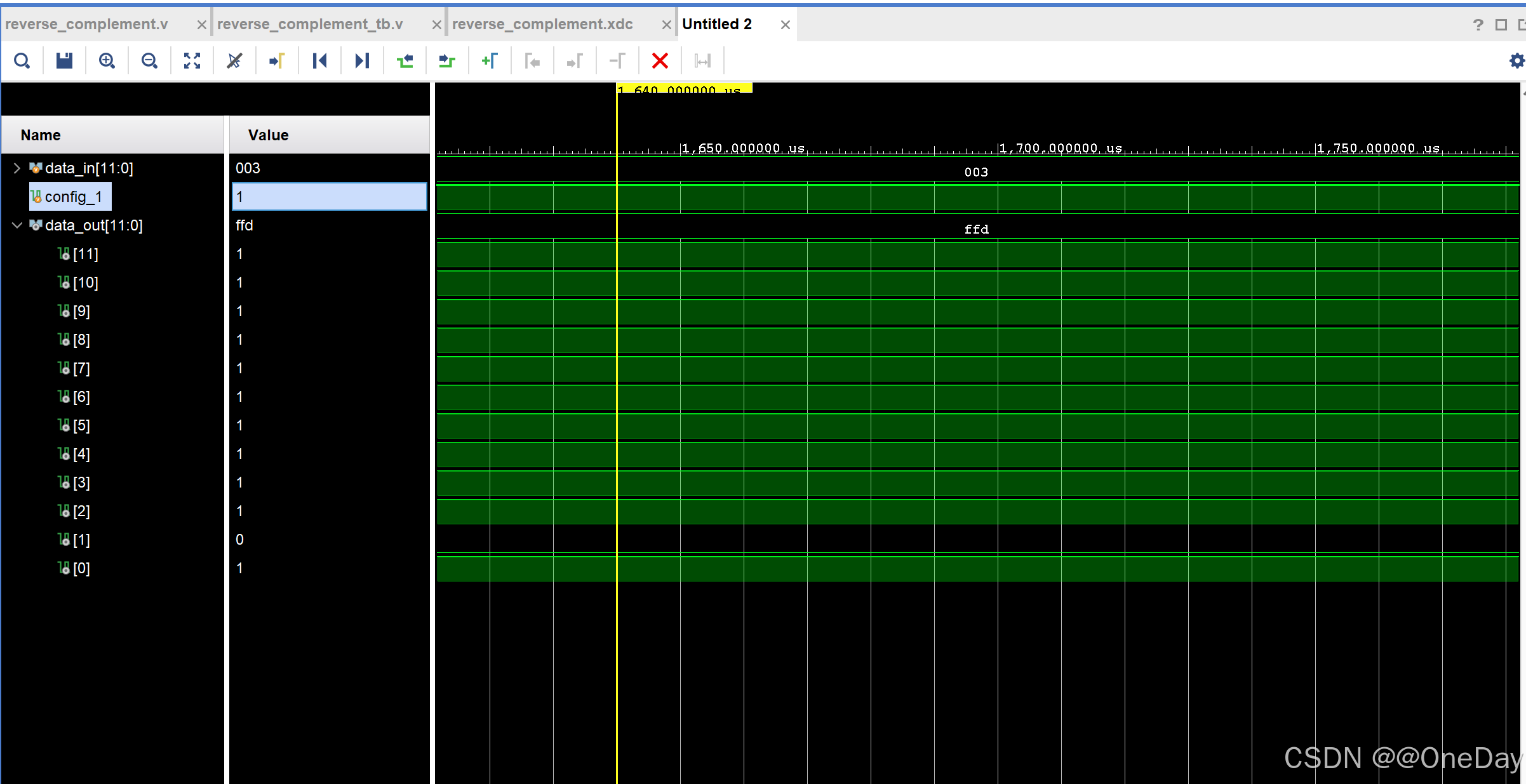This screenshot has width=1526, height=784.
Task: Click the Zoom Out icon
Action: coord(149,61)
